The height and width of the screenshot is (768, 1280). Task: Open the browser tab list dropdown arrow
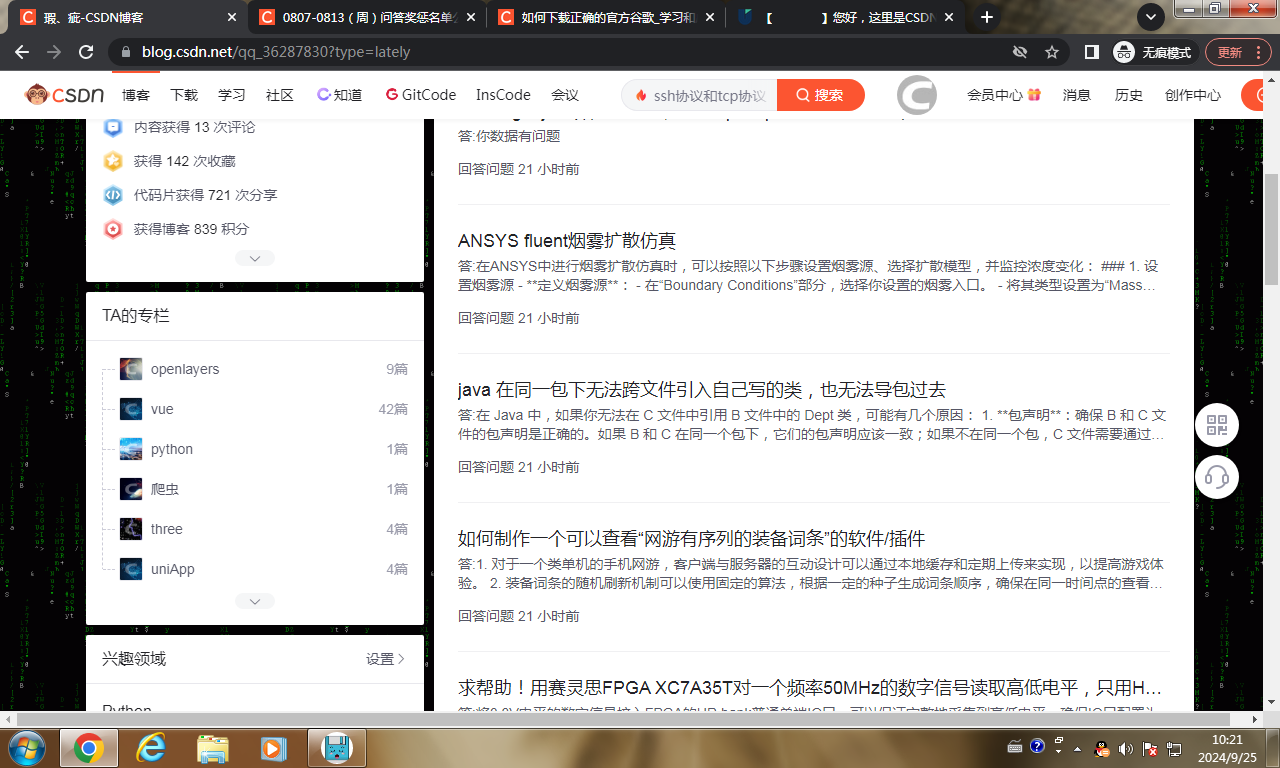pyautogui.click(x=1150, y=16)
